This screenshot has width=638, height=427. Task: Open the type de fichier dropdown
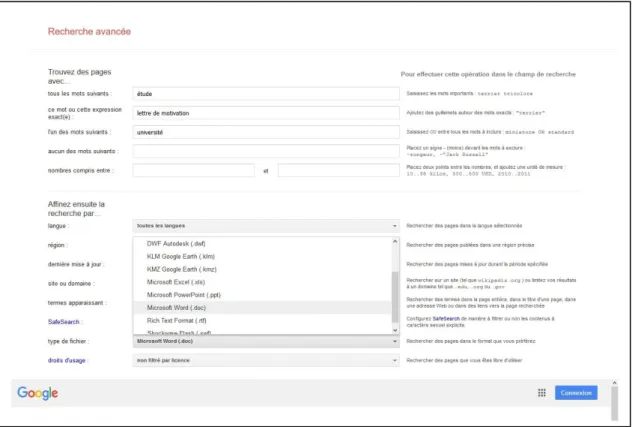pyautogui.click(x=266, y=341)
